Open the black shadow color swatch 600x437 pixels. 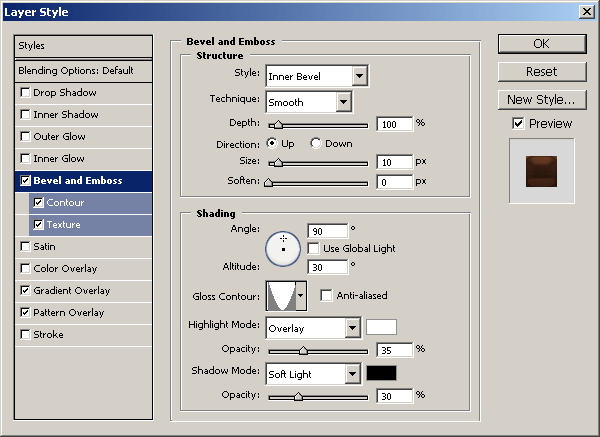[381, 373]
